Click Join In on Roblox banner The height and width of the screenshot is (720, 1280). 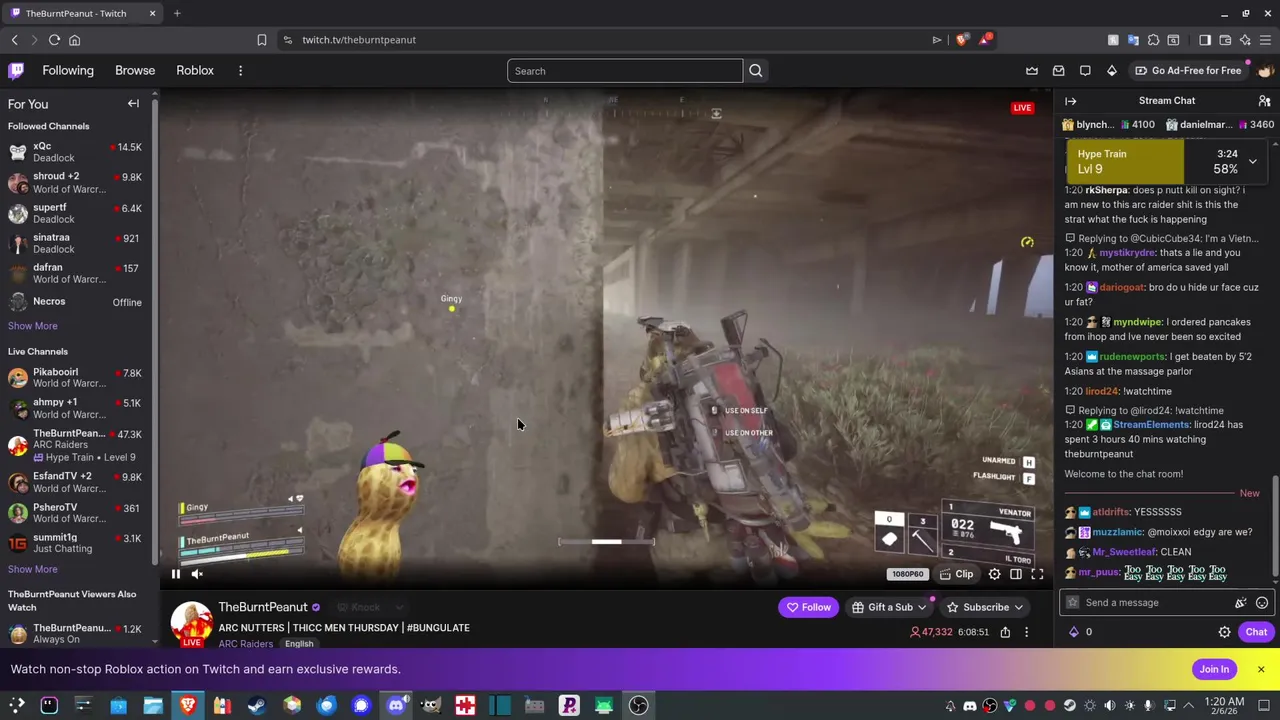tap(1214, 669)
